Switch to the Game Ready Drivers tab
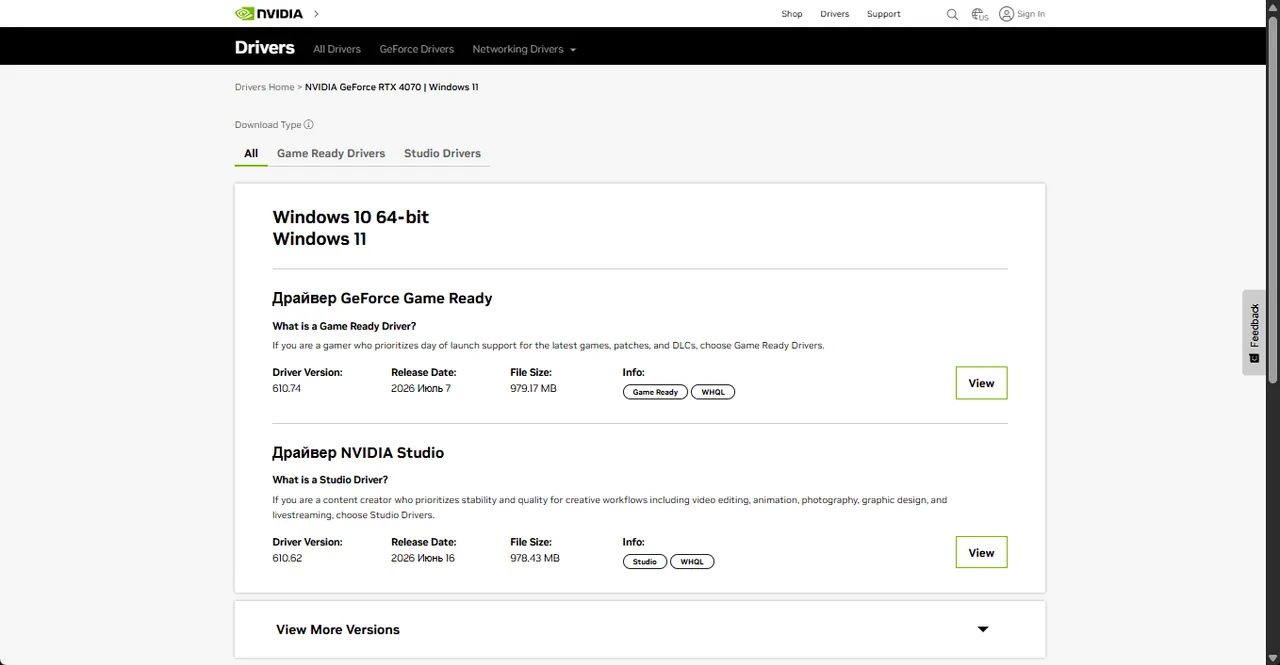 point(331,153)
